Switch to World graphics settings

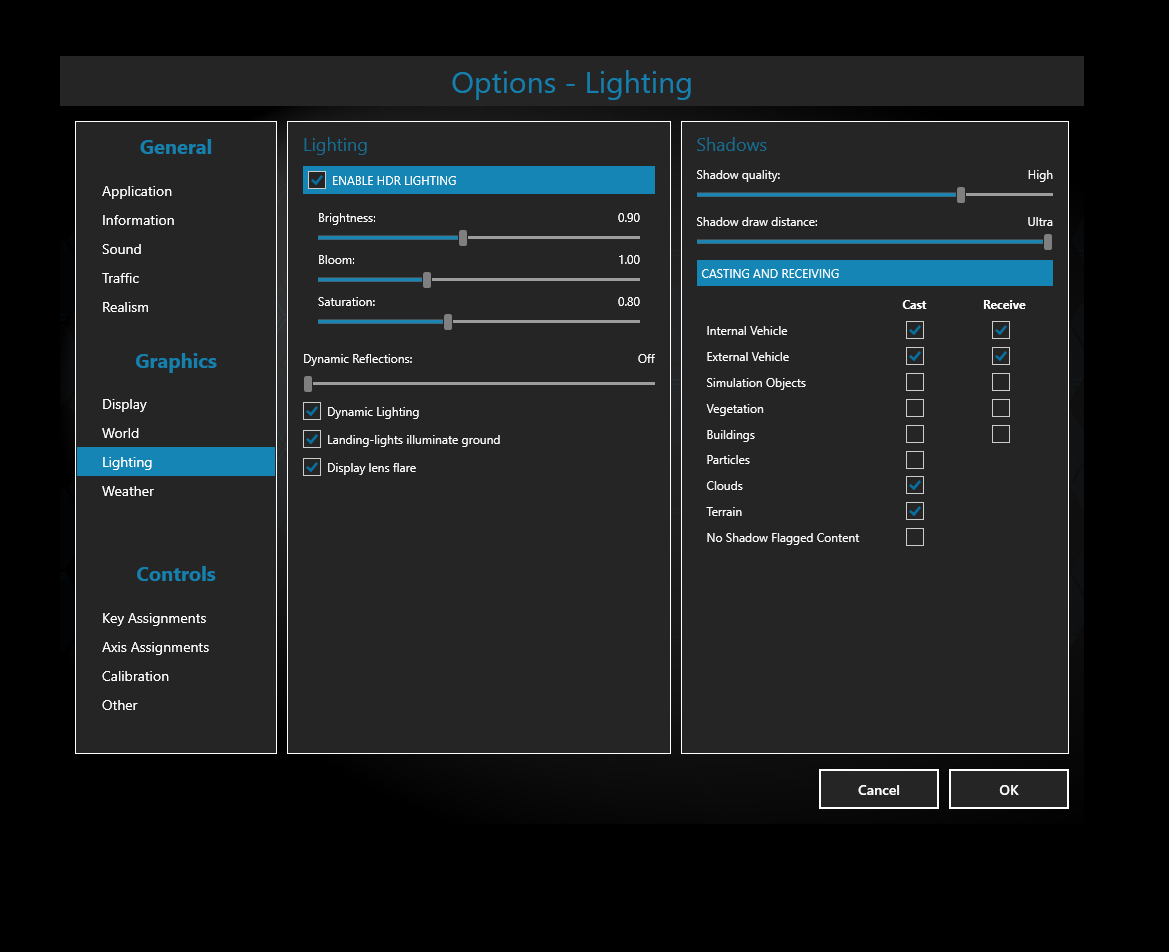pyautogui.click(x=120, y=434)
